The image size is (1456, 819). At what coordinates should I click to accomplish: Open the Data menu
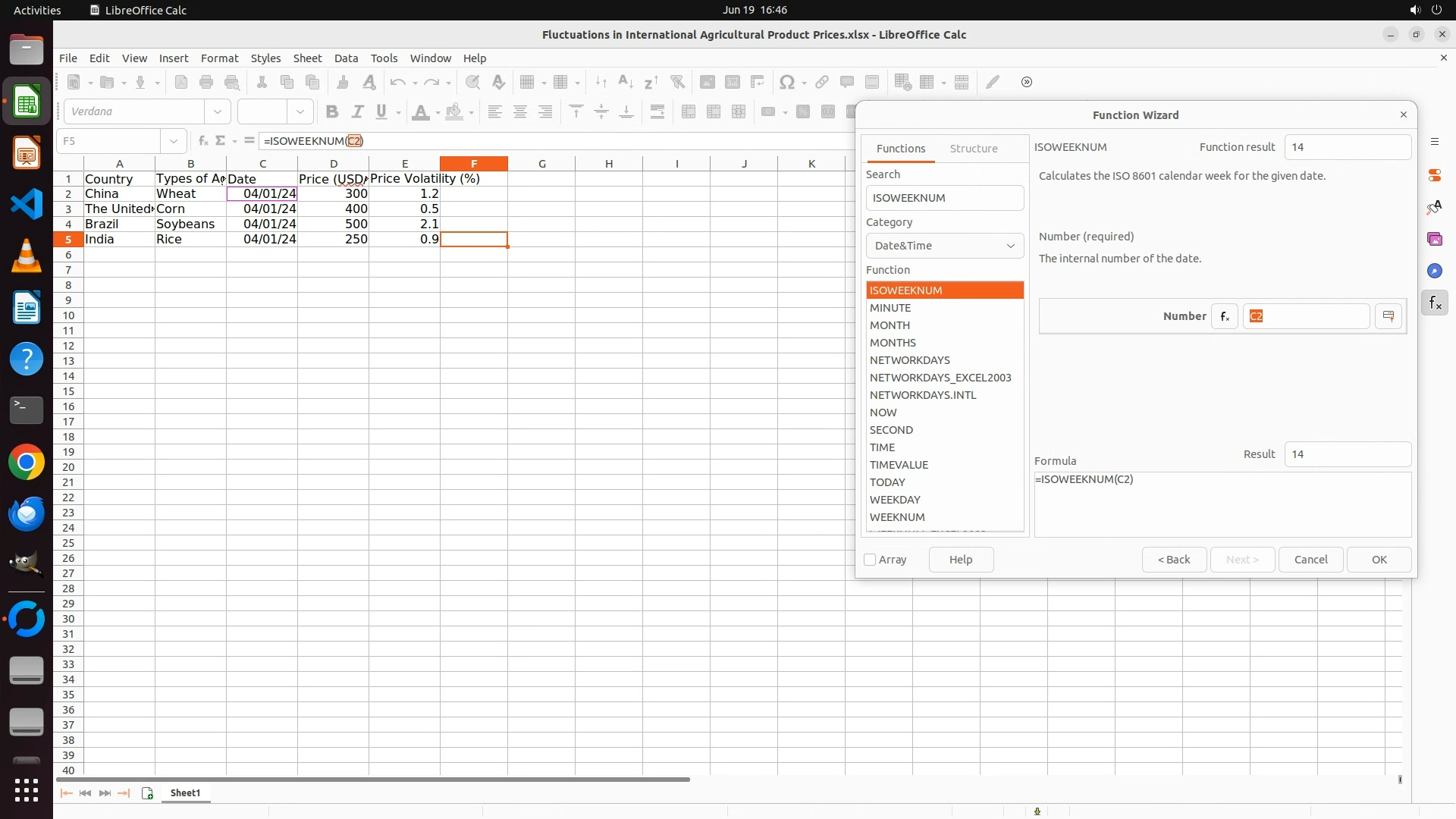coord(346,58)
